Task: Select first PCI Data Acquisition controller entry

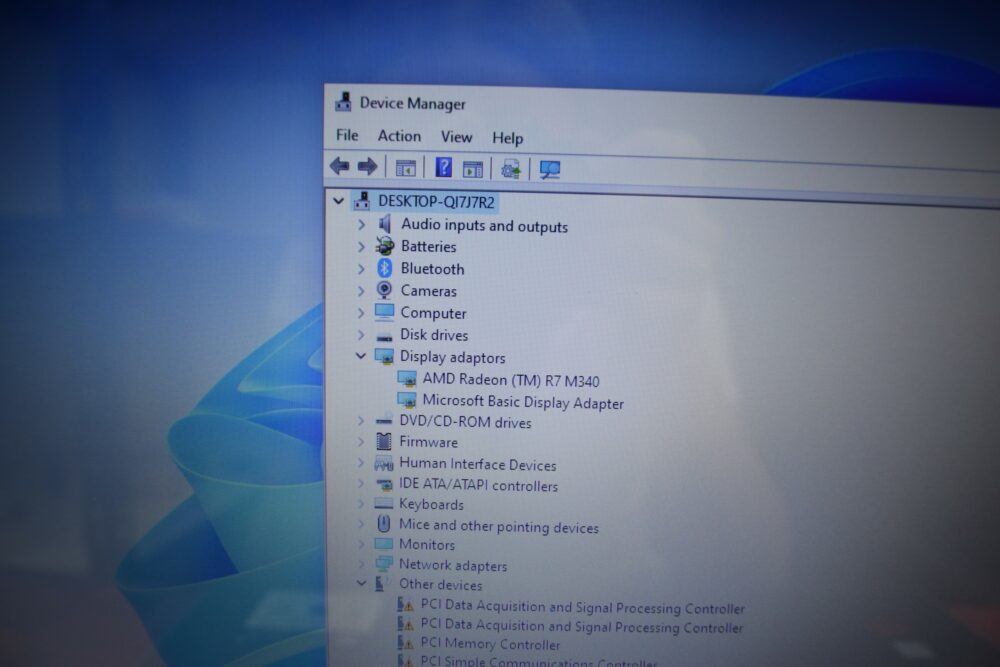Action: coord(582,607)
